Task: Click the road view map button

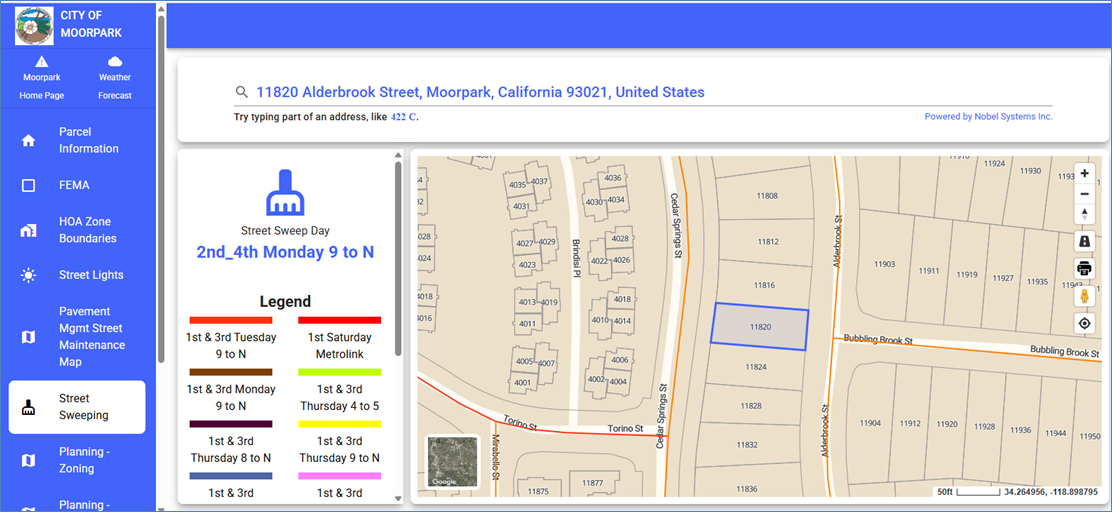Action: pyautogui.click(x=1085, y=242)
